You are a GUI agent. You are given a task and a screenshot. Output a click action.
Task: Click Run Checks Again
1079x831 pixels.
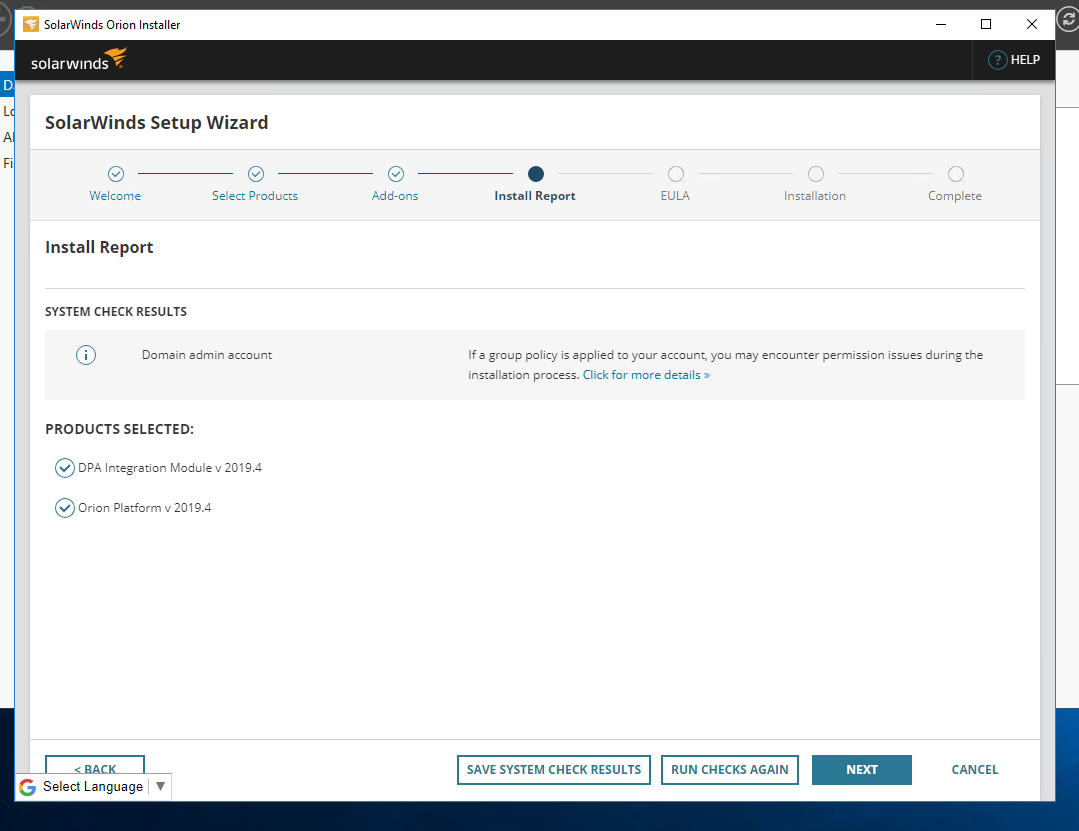click(x=729, y=770)
